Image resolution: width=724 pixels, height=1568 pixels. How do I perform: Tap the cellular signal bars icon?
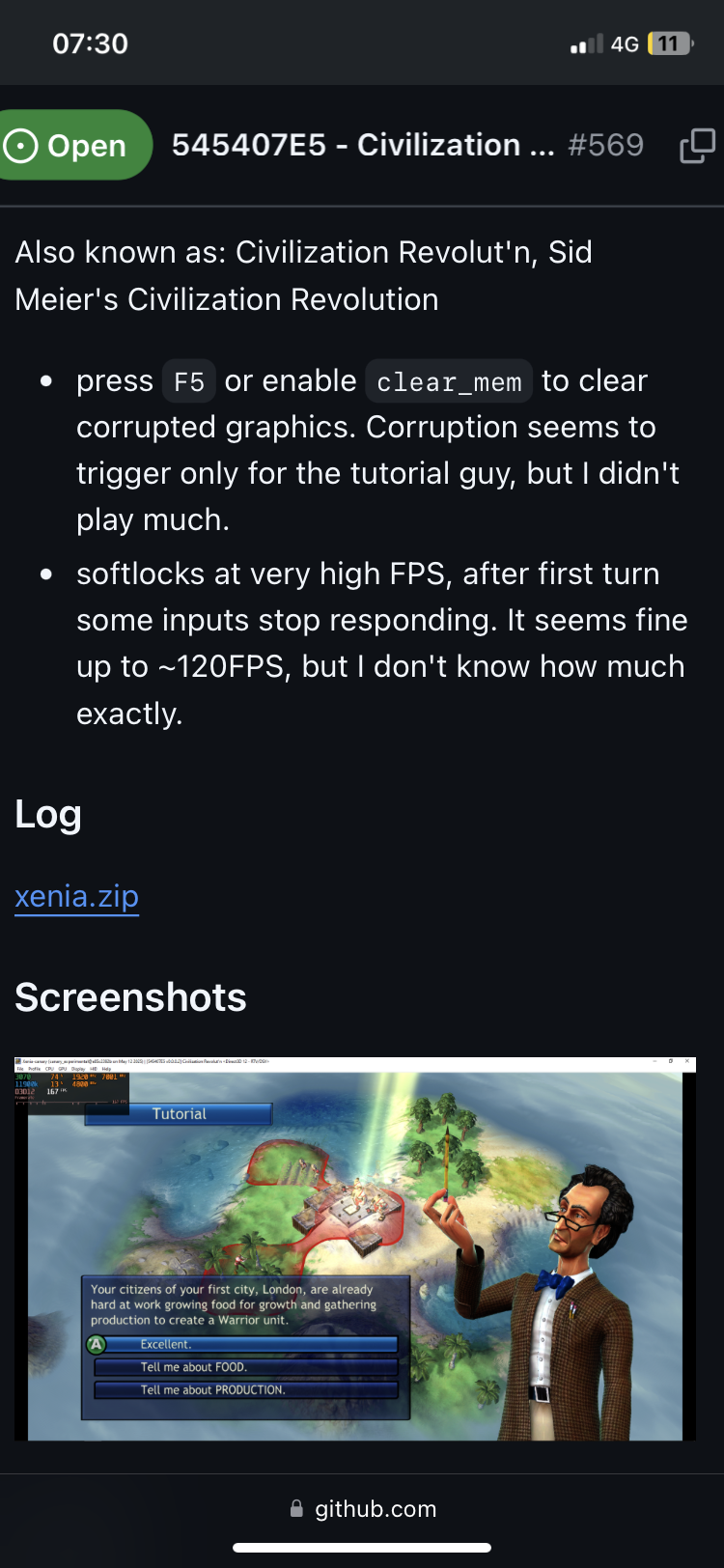pyautogui.click(x=586, y=43)
